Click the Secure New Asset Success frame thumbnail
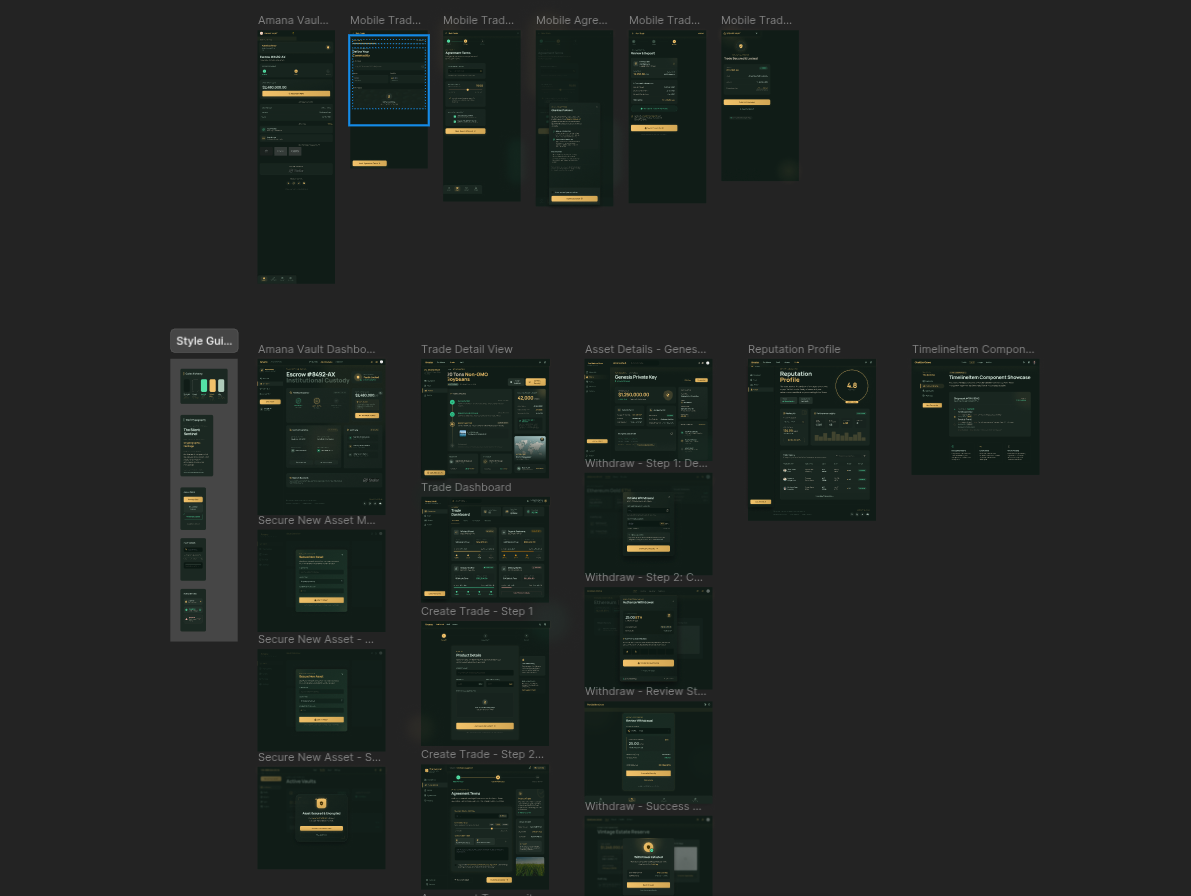 [x=321, y=818]
